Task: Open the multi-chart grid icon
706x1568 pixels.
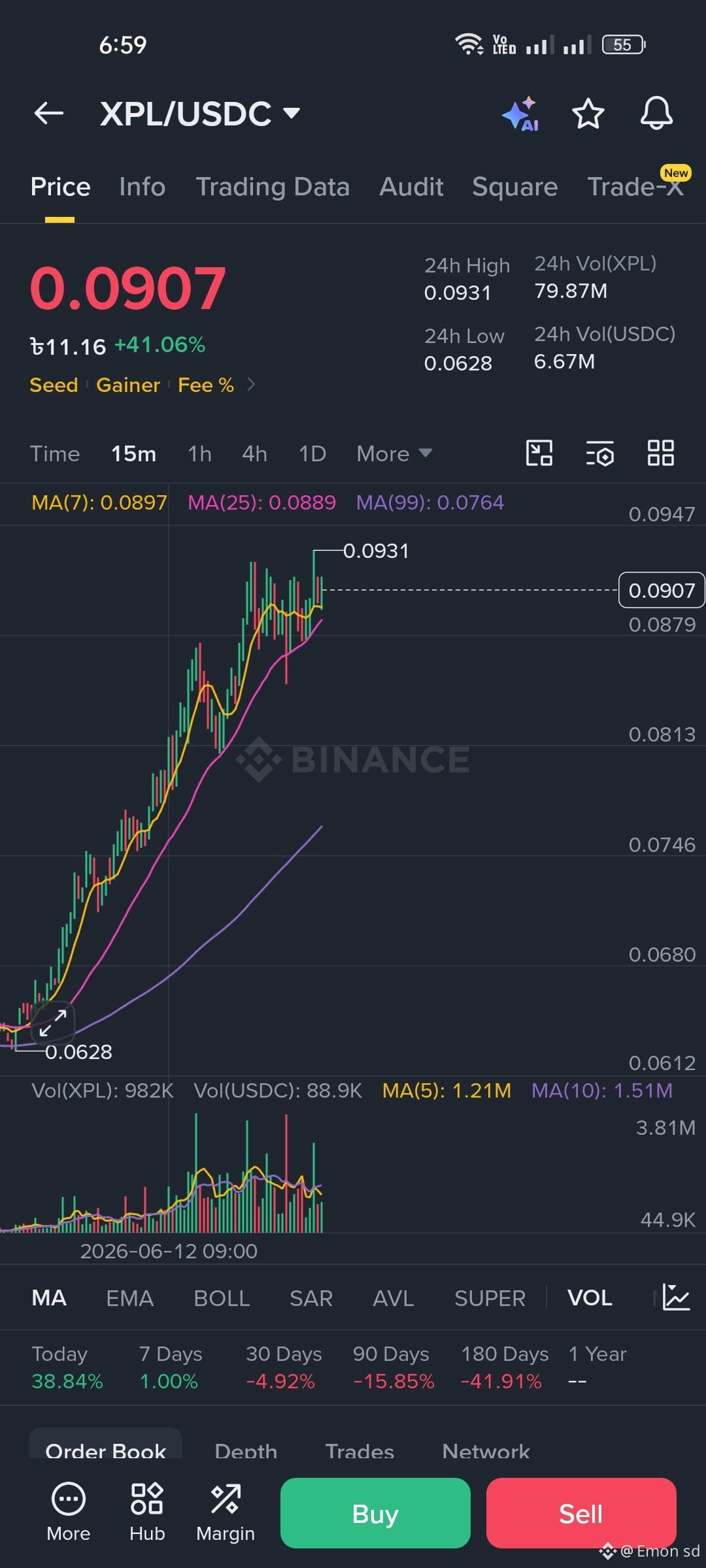Action: pyautogui.click(x=660, y=453)
